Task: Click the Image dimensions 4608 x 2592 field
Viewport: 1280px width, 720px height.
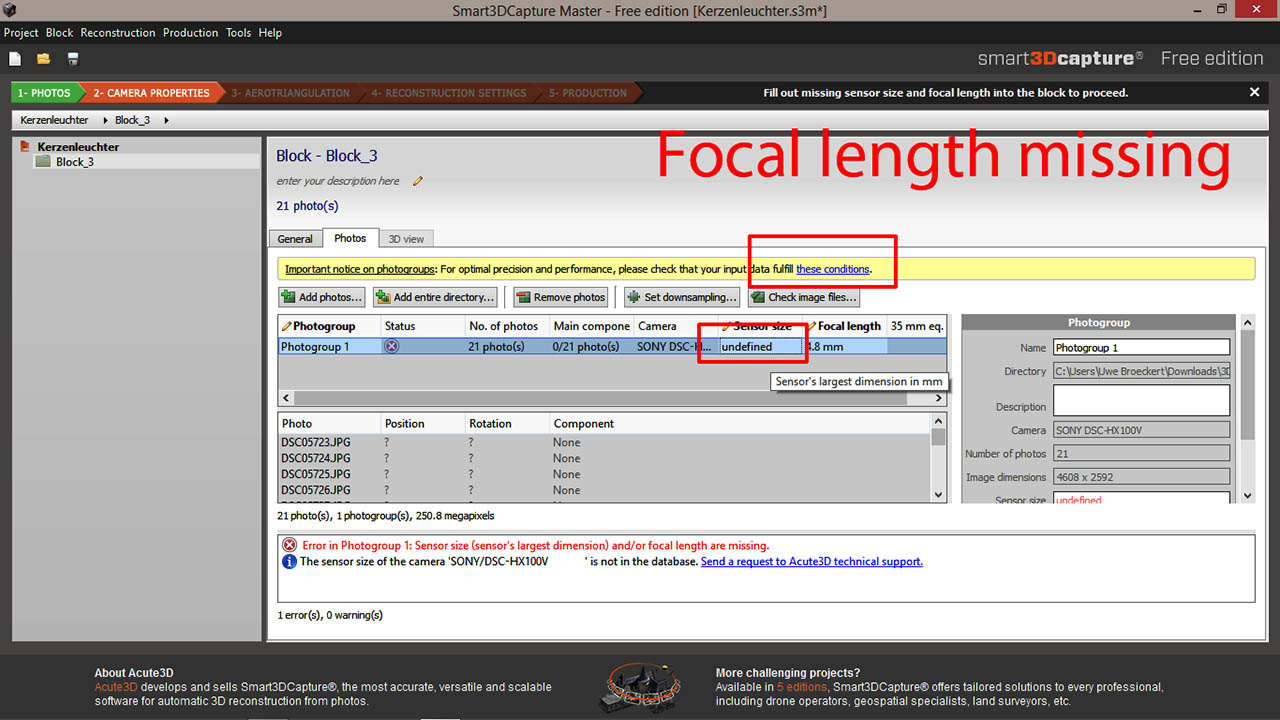Action: pos(1141,477)
